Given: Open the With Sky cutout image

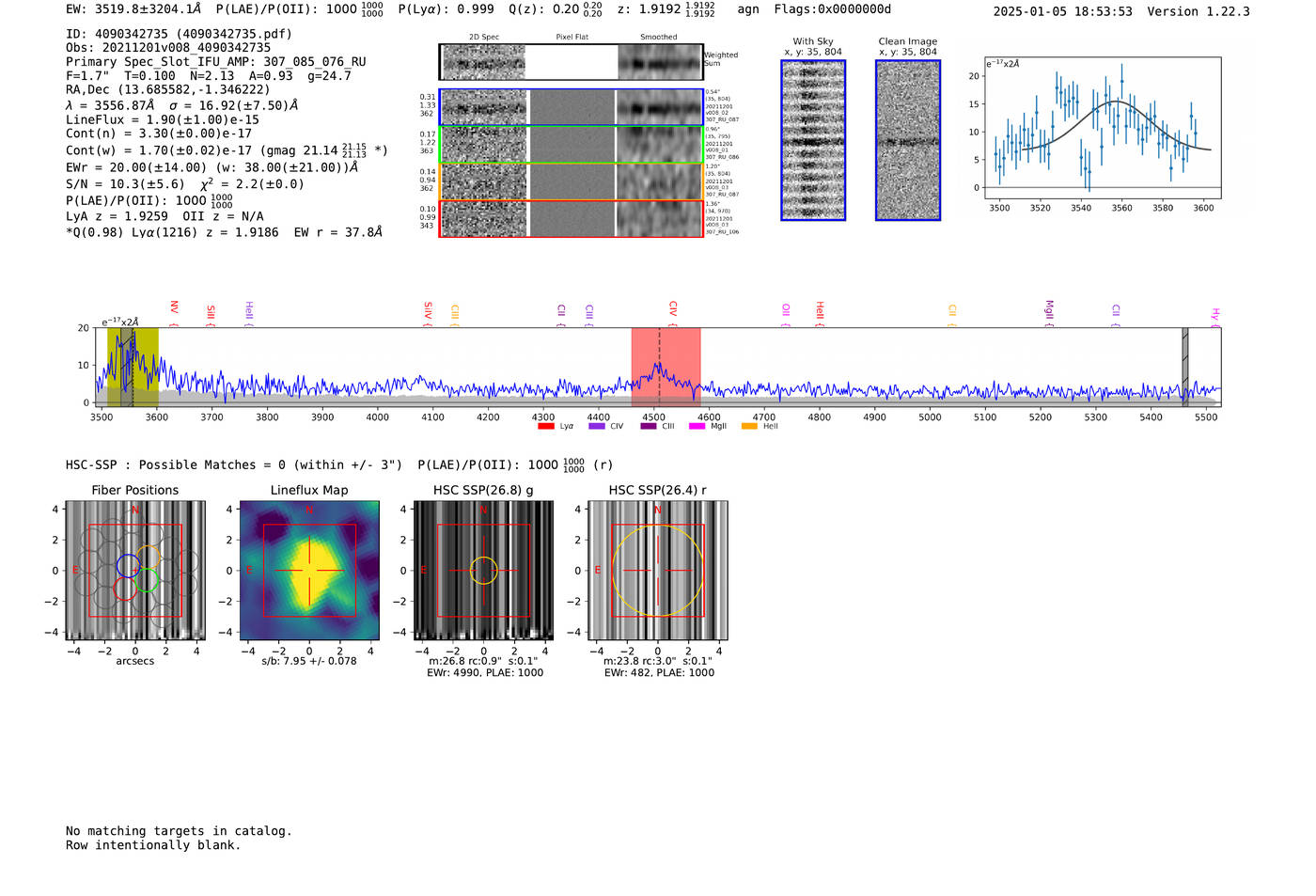Looking at the screenshot, I should click(813, 140).
